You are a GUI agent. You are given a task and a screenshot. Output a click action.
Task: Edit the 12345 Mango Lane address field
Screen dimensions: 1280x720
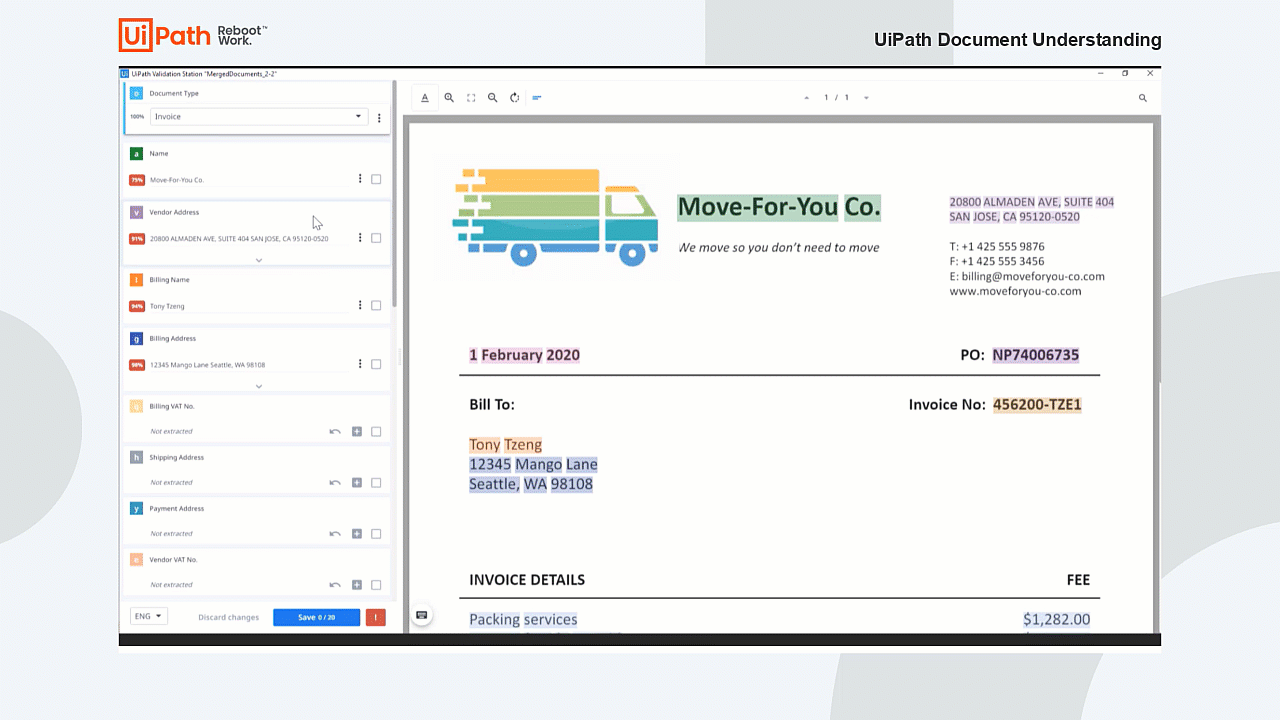249,365
